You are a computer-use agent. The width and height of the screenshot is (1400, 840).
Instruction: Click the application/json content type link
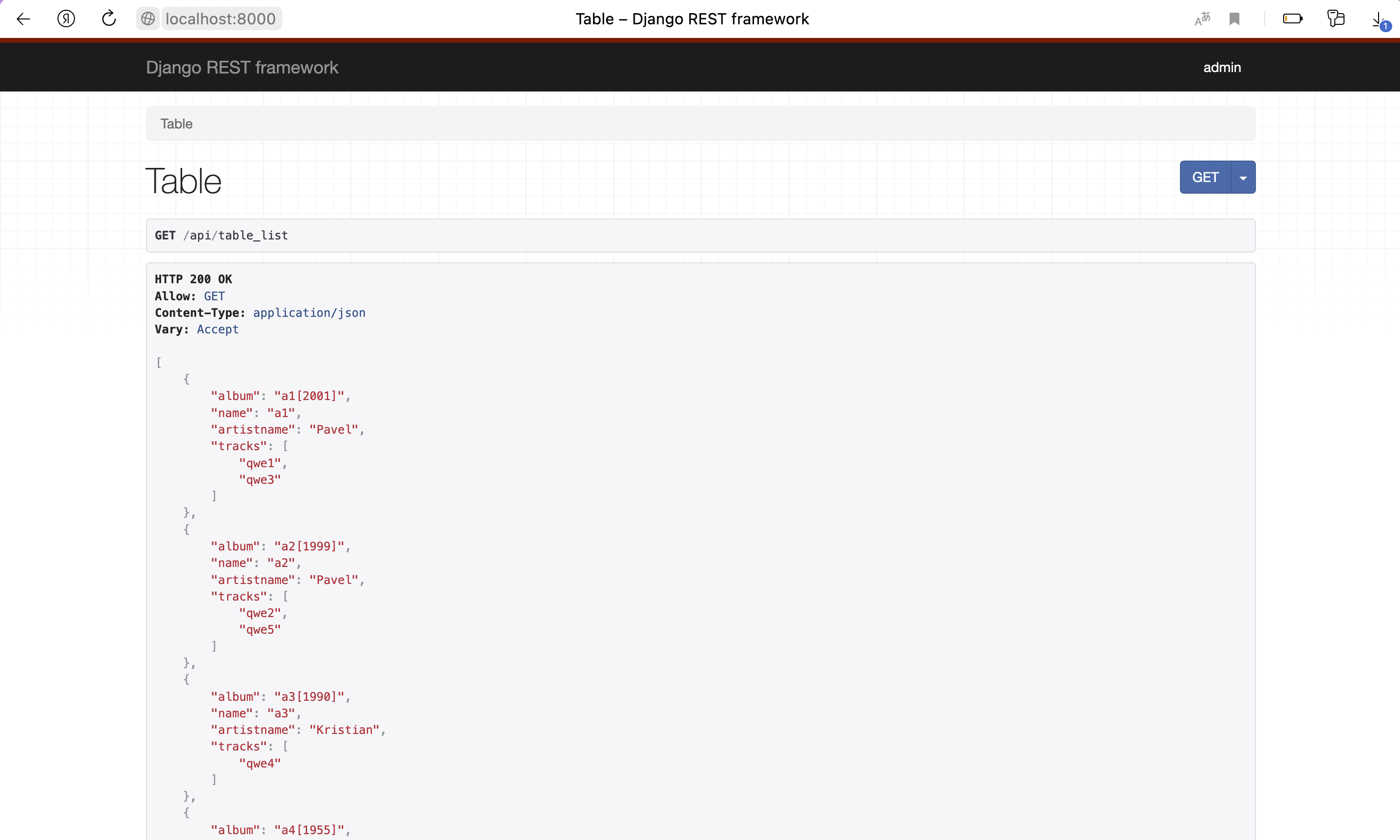pyautogui.click(x=309, y=312)
